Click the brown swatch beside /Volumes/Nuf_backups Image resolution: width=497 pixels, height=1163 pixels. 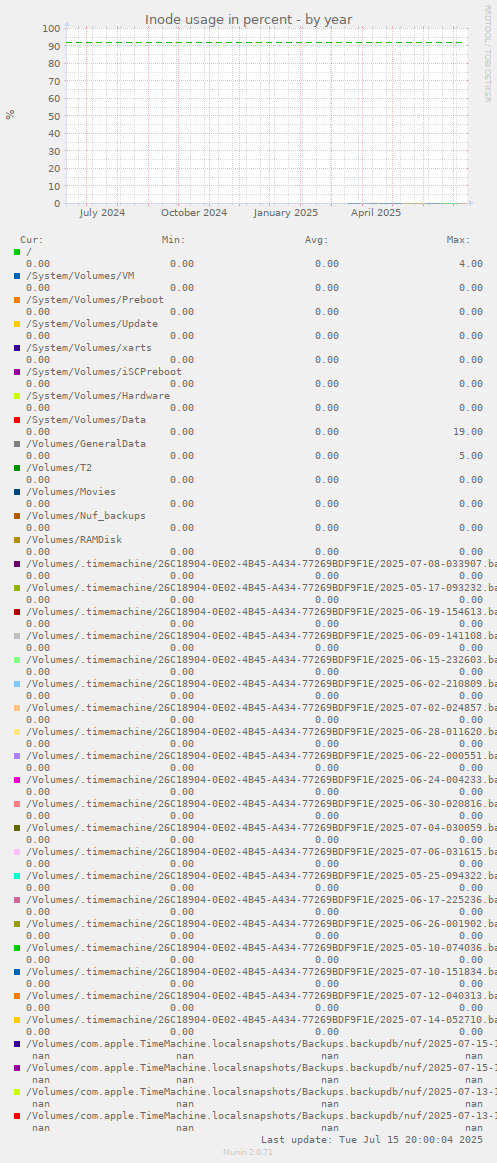pos(17,515)
